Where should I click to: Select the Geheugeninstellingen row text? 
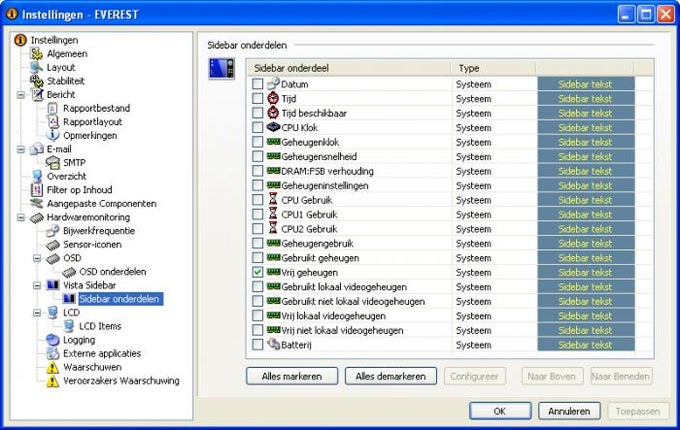[x=325, y=186]
